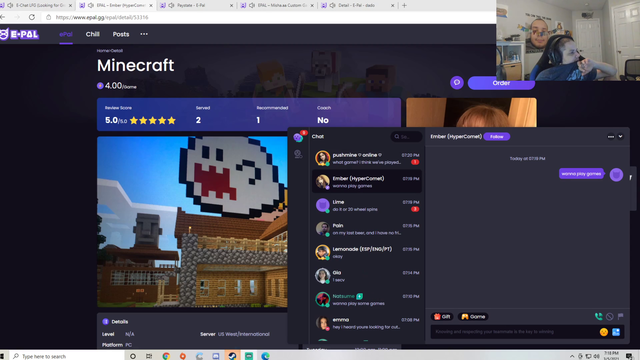Image resolution: width=640 pixels, height=360 pixels.
Task: Open the emma conversation
Action: click(x=367, y=323)
